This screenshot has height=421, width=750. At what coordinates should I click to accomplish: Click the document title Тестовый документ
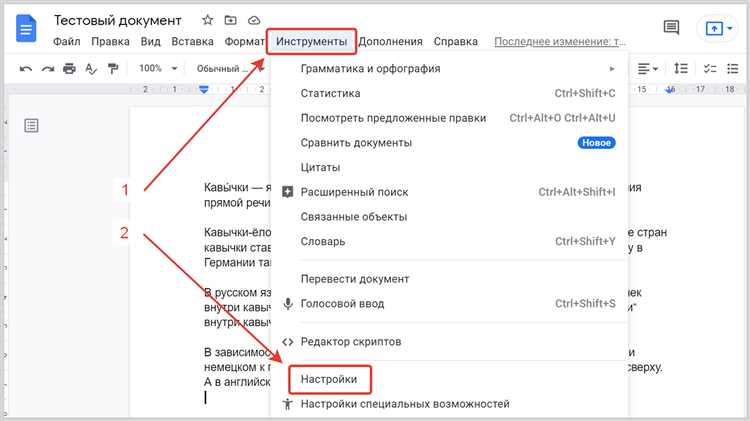(x=117, y=21)
